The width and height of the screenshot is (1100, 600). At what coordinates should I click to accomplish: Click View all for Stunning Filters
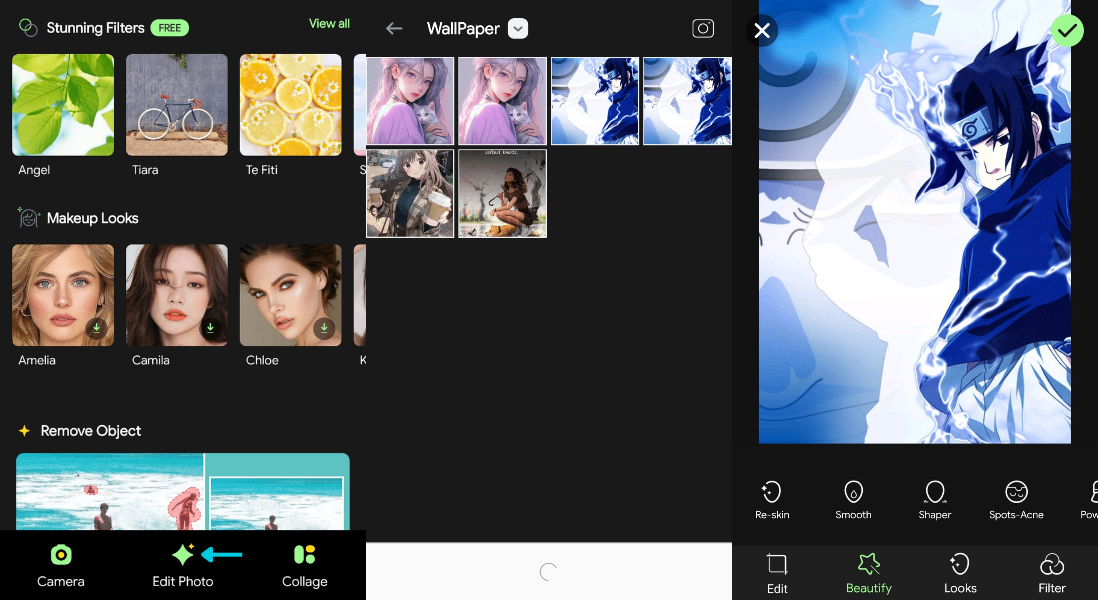tap(329, 24)
